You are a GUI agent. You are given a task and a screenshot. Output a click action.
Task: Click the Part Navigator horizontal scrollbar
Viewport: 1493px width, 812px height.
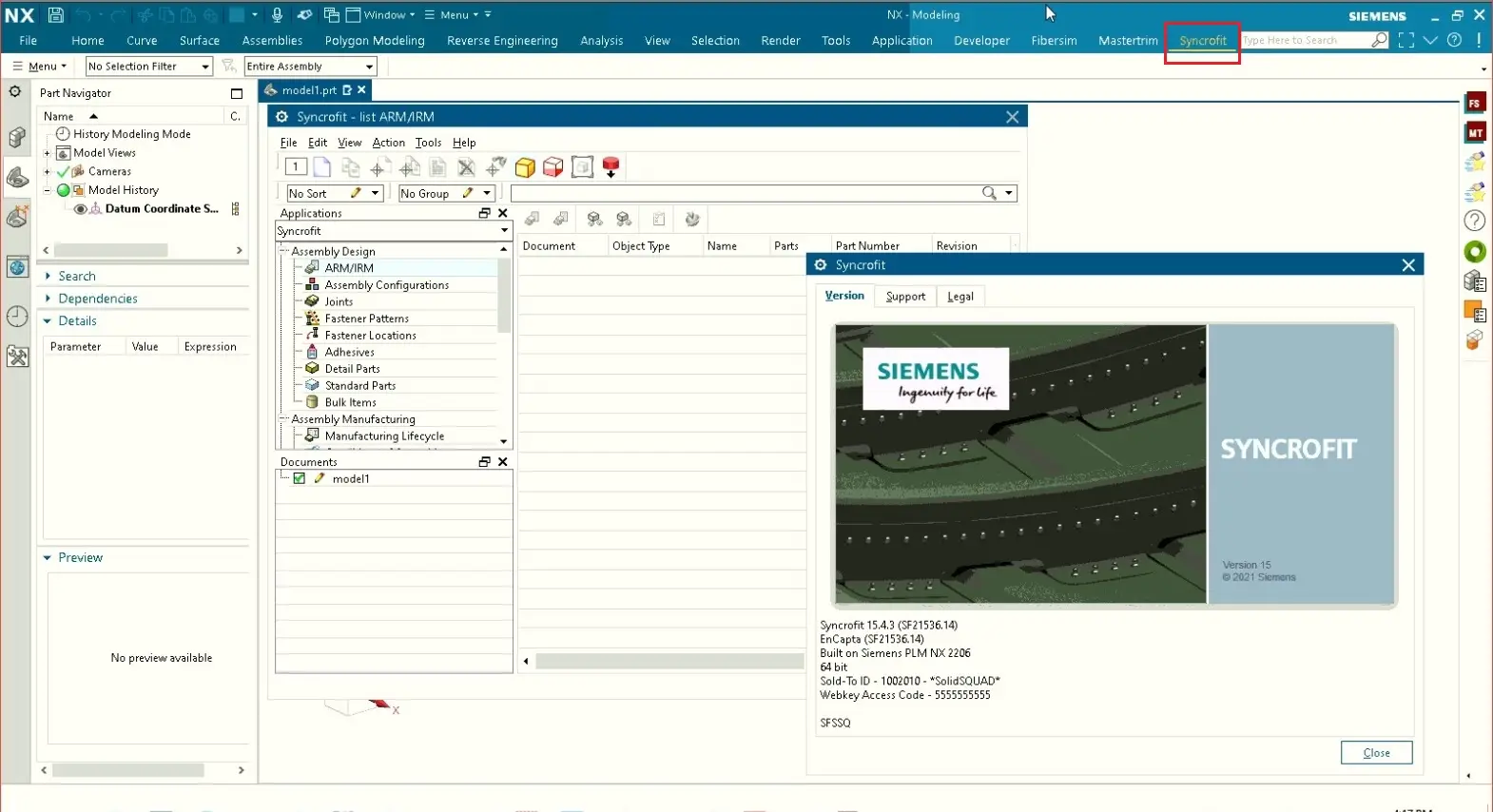point(110,250)
